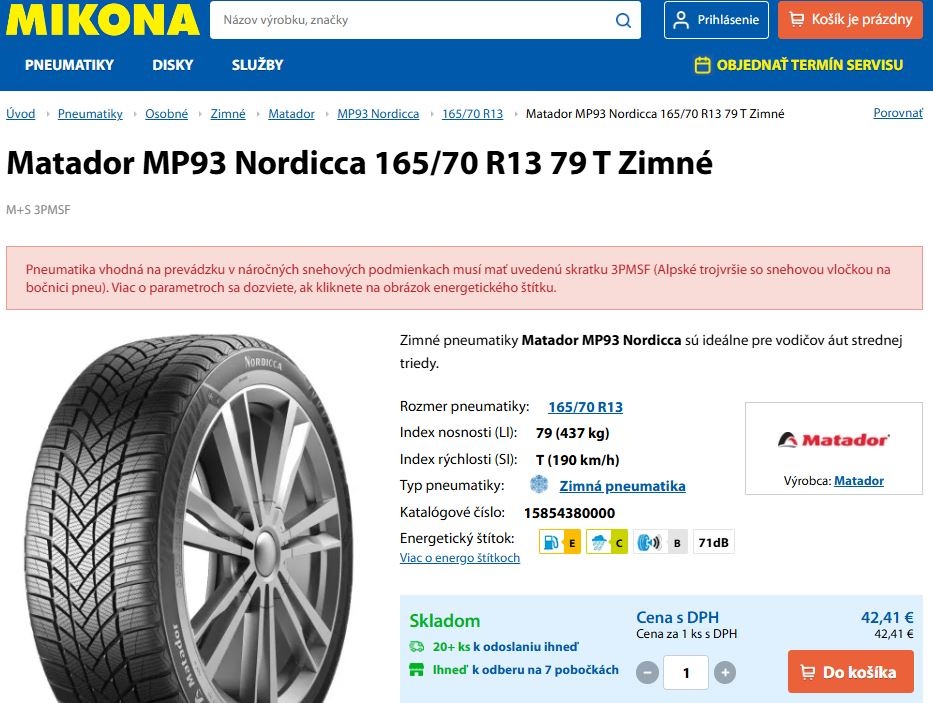The image size is (933, 703).
Task: Click the calendar icon beside Objednať termín servisu
Action: point(702,64)
